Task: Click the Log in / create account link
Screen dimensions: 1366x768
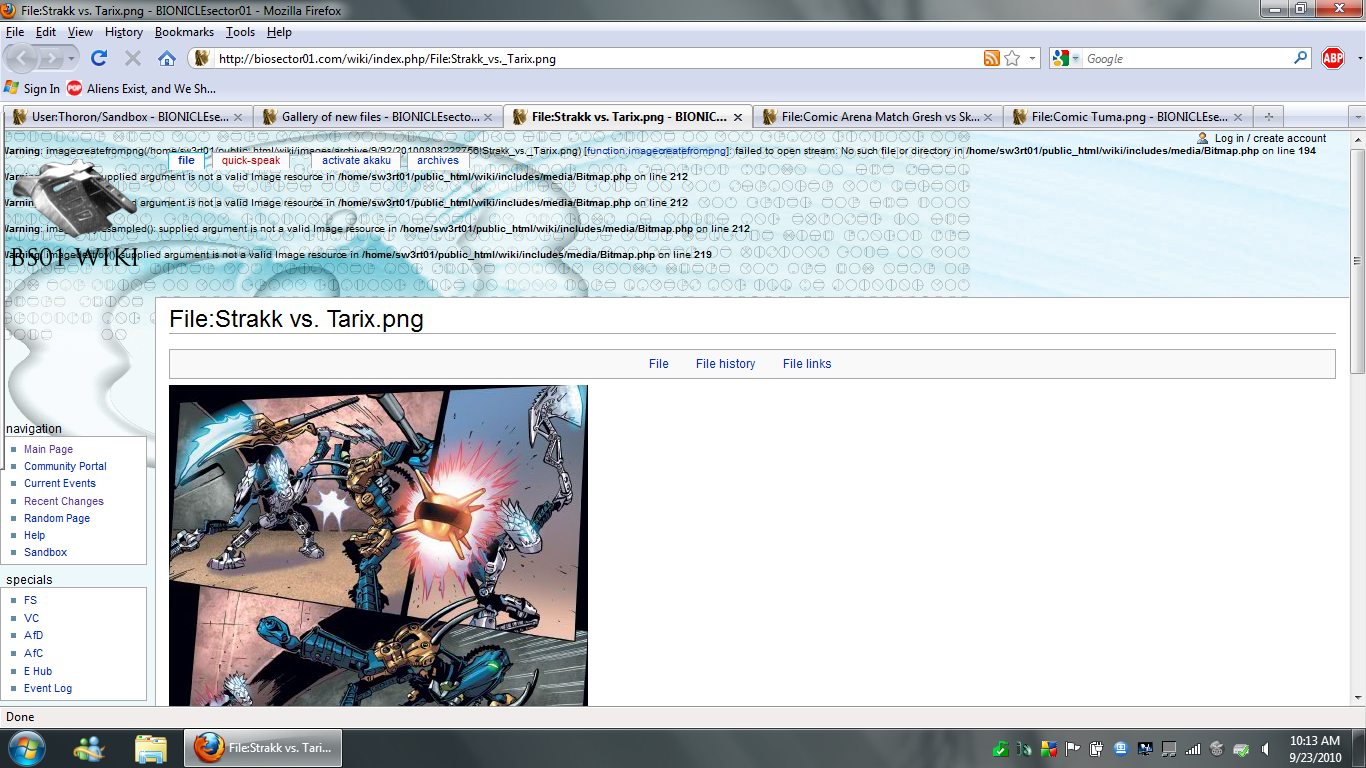Action: pyautogui.click(x=1270, y=138)
